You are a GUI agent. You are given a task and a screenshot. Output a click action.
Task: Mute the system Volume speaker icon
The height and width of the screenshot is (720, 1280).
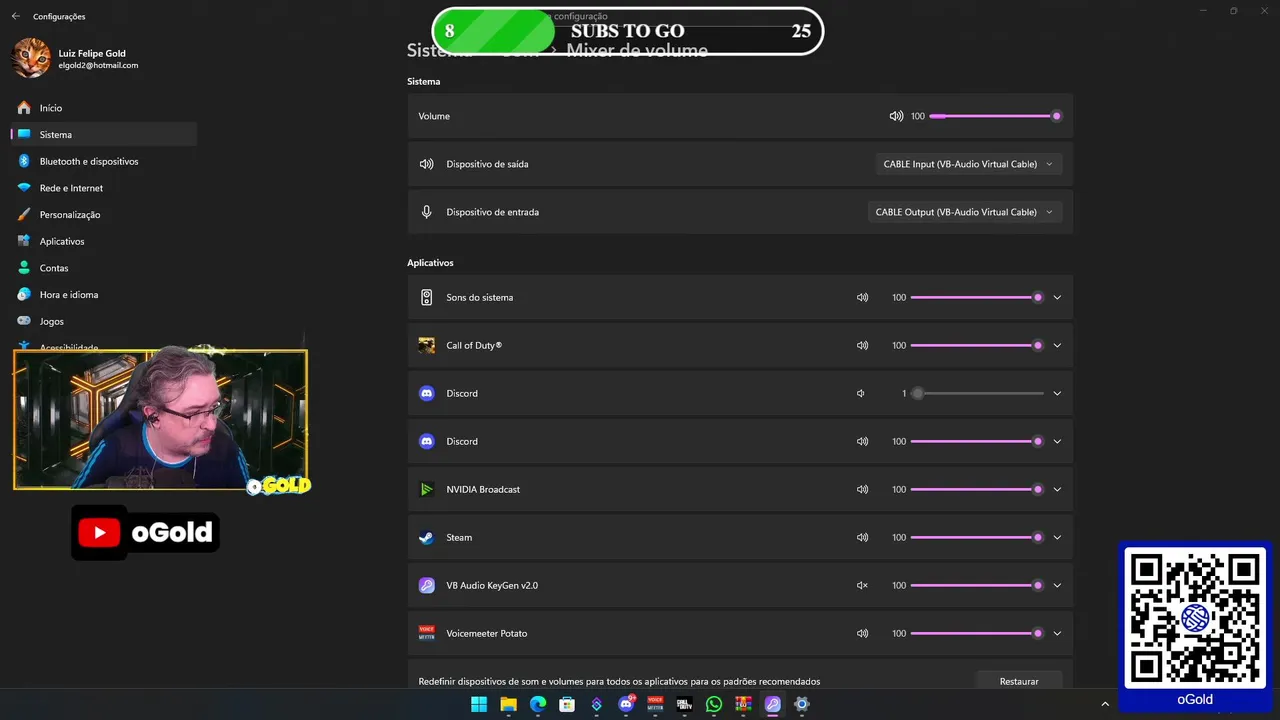click(896, 116)
